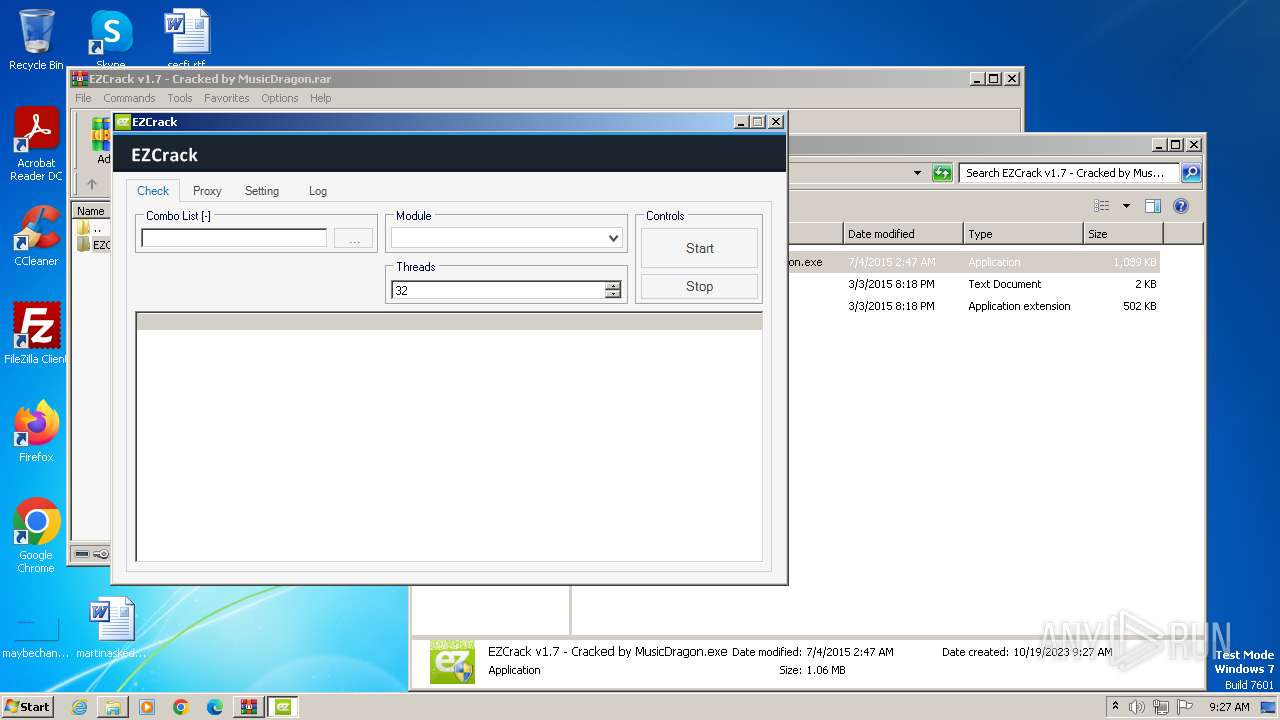Open the Help menu in WinRAR

320,98
